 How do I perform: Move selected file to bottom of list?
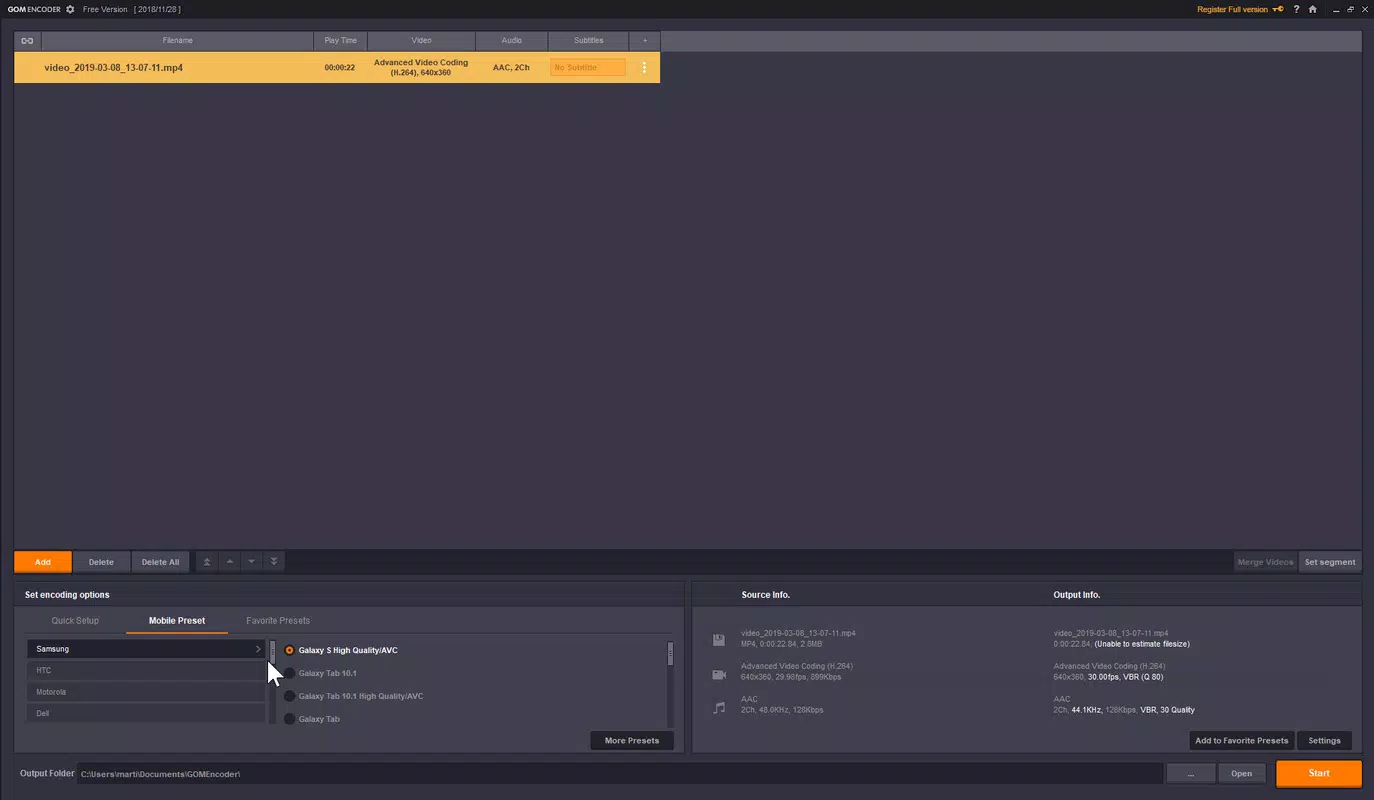point(274,562)
